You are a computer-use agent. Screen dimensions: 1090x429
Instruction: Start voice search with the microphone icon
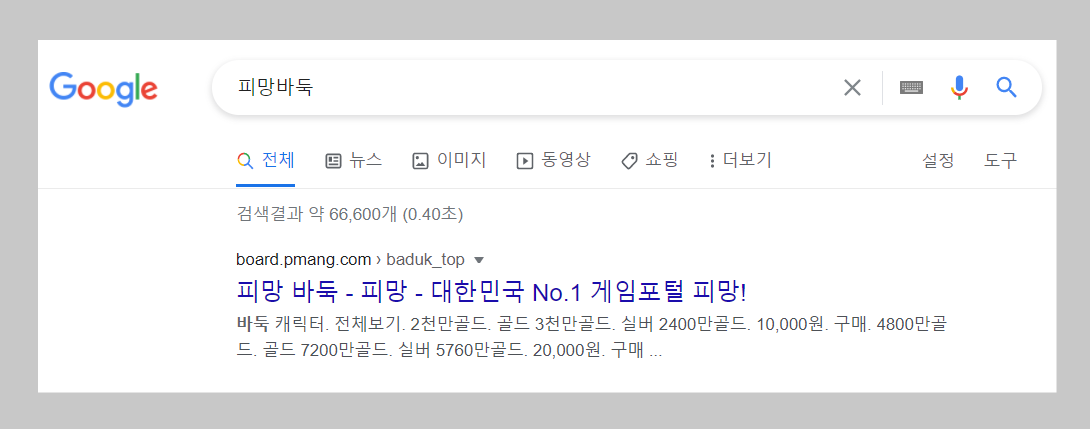point(959,88)
